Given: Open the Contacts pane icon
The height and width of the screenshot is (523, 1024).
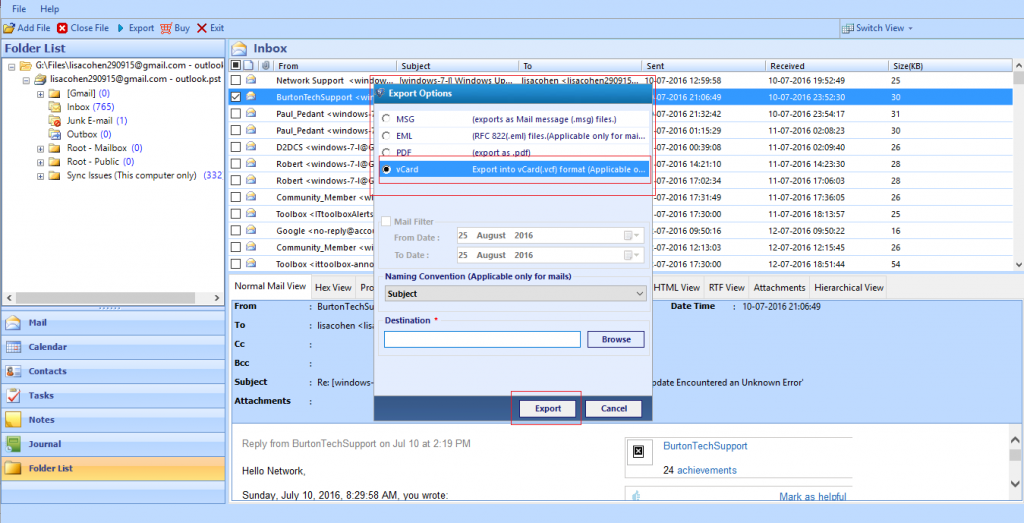Looking at the screenshot, I should [12, 371].
